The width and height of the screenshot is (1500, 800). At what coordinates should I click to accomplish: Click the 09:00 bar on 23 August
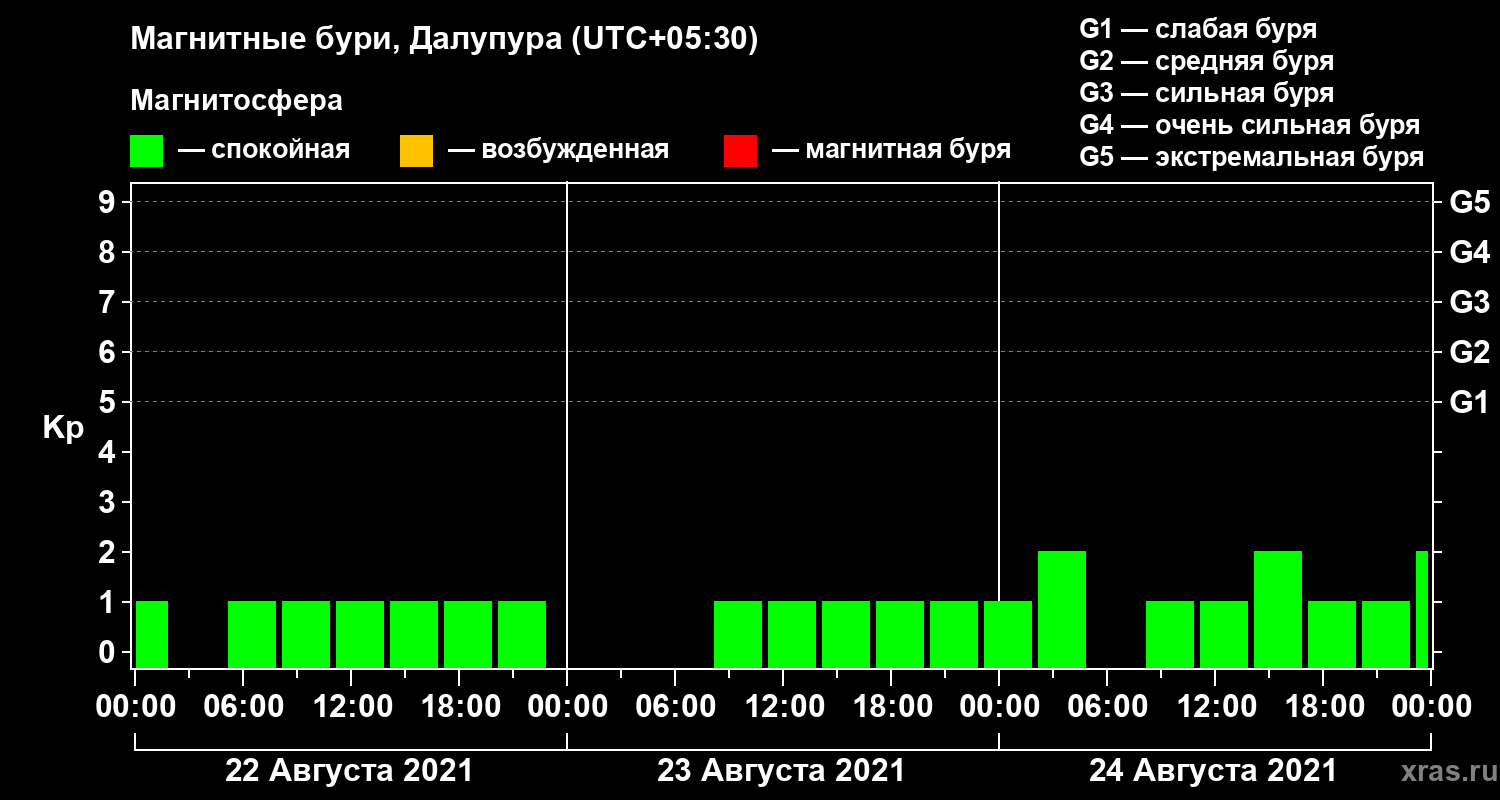click(x=738, y=634)
